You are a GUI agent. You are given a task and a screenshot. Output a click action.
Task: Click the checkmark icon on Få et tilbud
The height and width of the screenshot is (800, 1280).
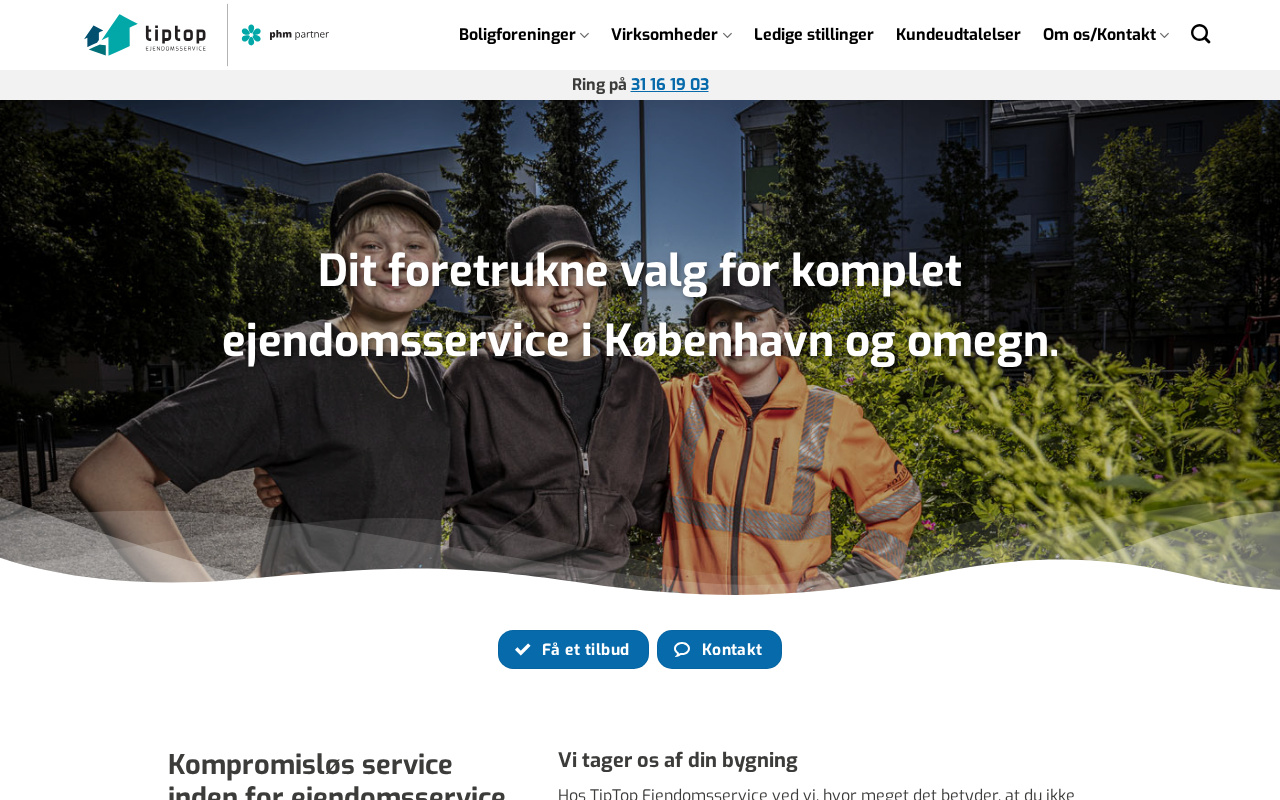click(523, 649)
